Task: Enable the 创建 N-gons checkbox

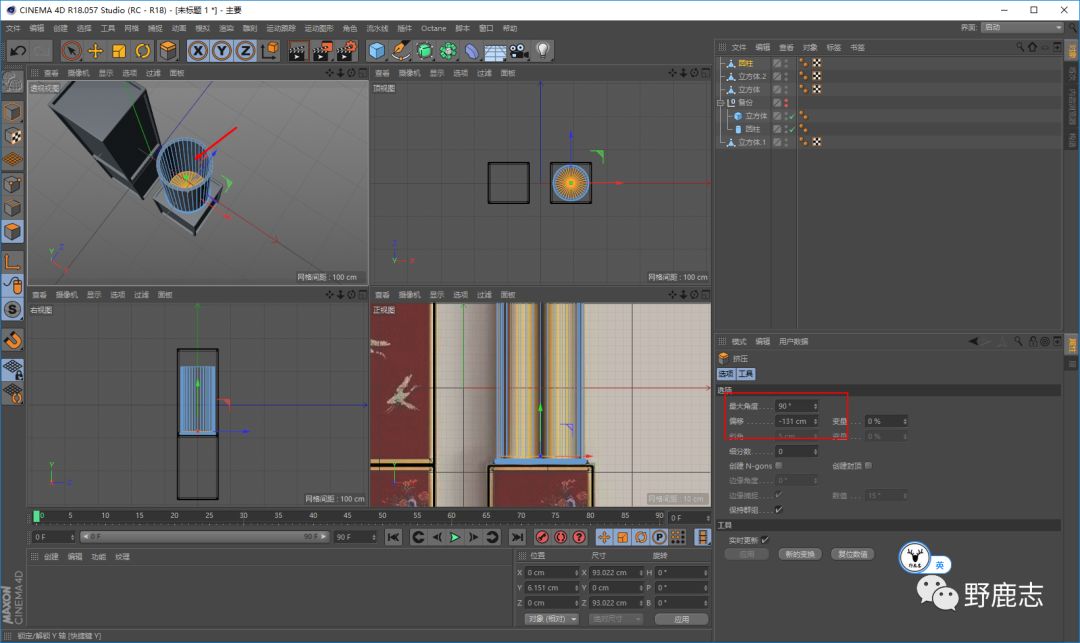Action: coord(779,465)
